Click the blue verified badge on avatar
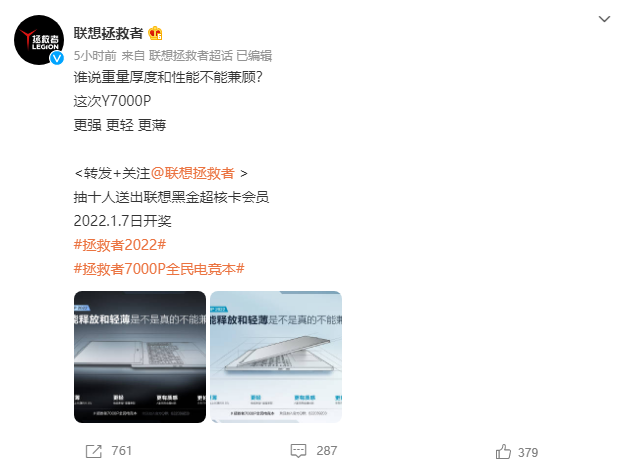Image resolution: width=624 pixels, height=469 pixels. click(57, 58)
